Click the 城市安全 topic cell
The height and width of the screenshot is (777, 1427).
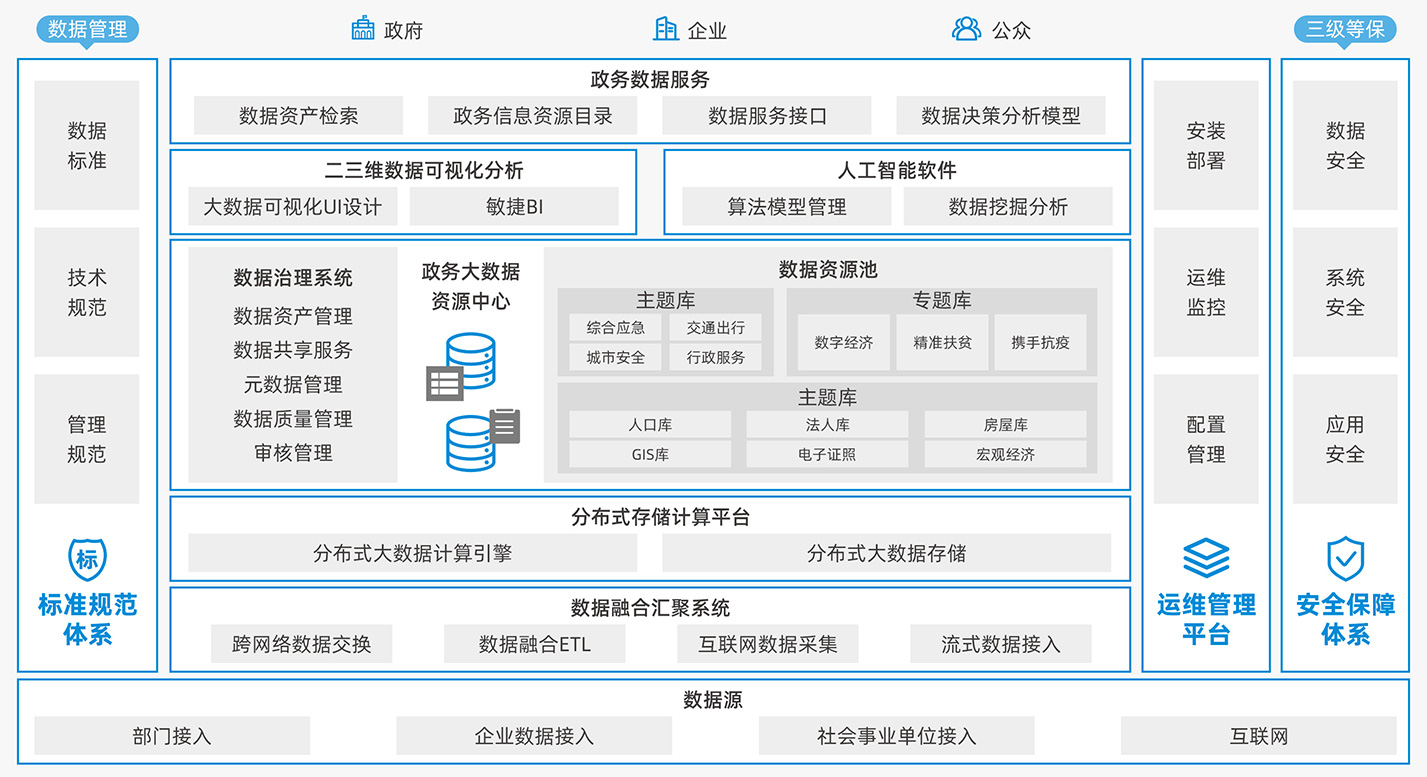click(x=615, y=357)
